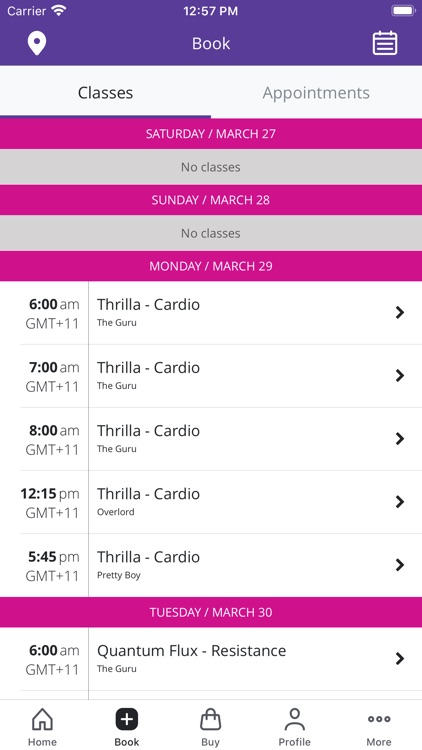Expand the 12:15 pm Overlord class chevron
The image size is (422, 750).
[x=400, y=502]
